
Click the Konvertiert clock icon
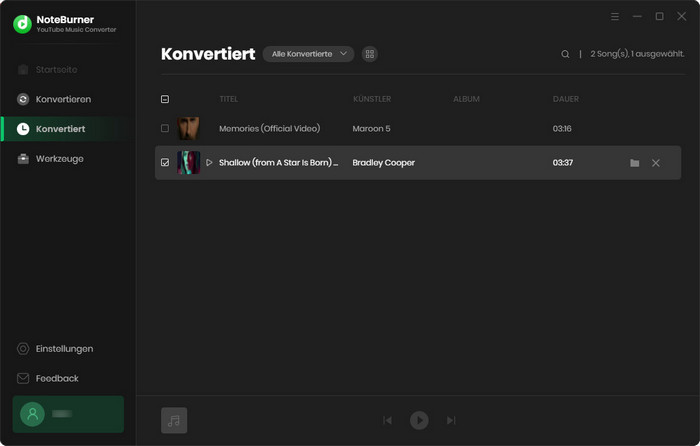[23, 129]
